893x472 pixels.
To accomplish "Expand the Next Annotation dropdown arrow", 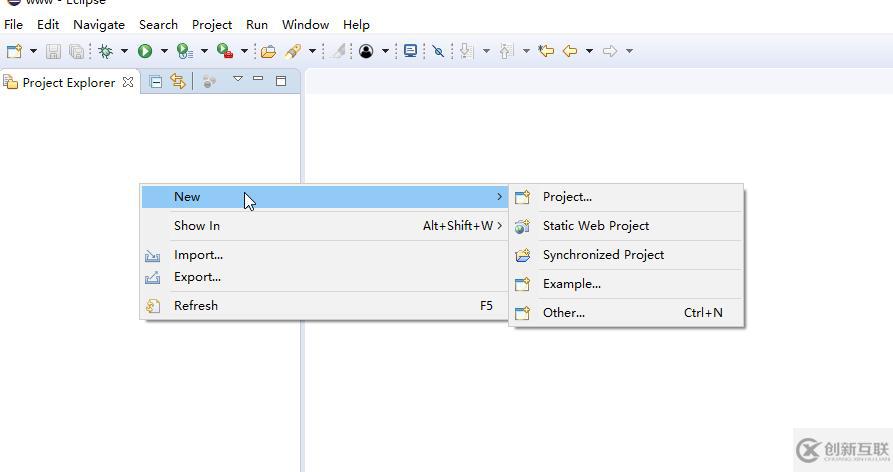I will coord(486,51).
